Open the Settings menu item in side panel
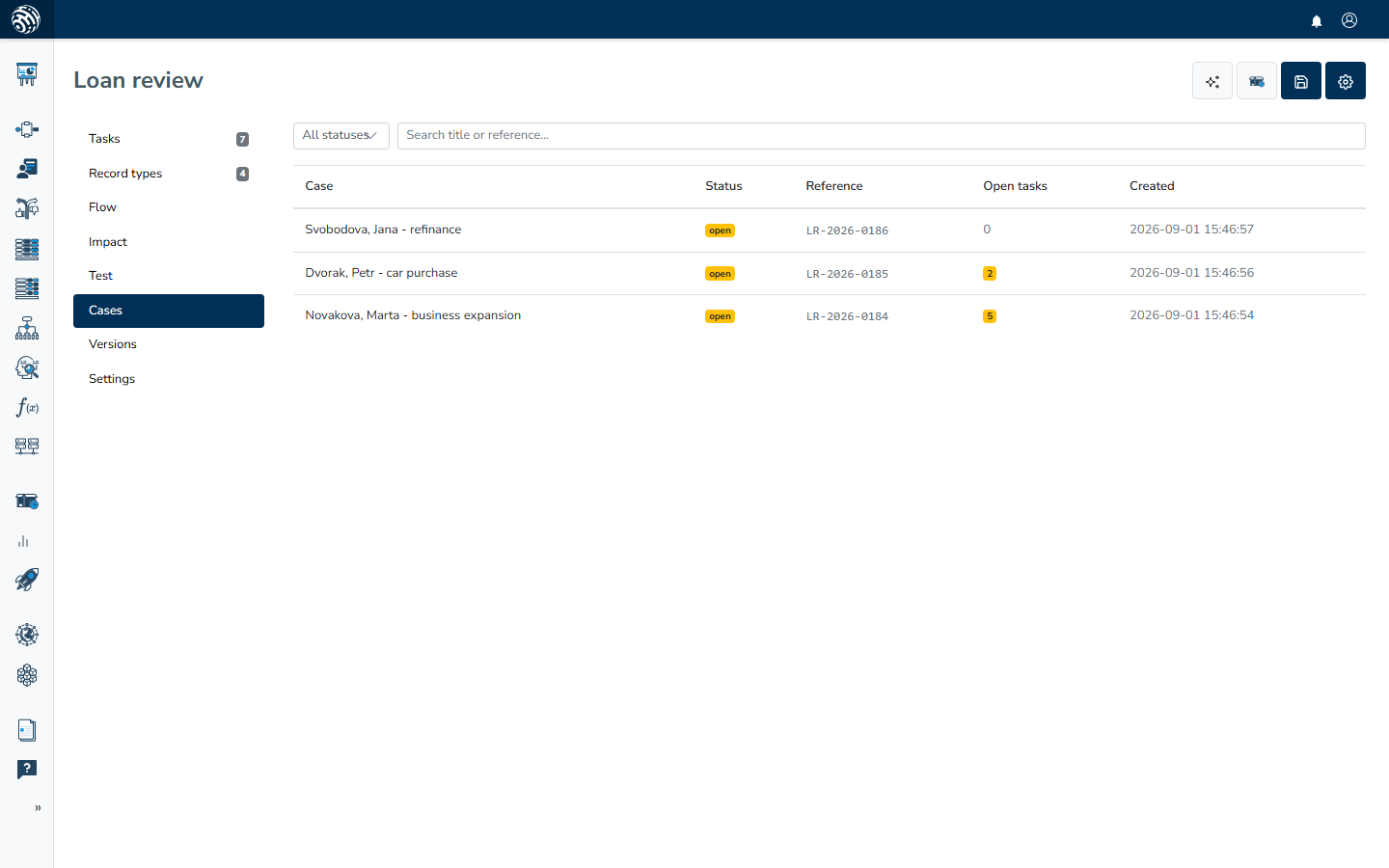The width and height of the screenshot is (1389, 868). (169, 379)
